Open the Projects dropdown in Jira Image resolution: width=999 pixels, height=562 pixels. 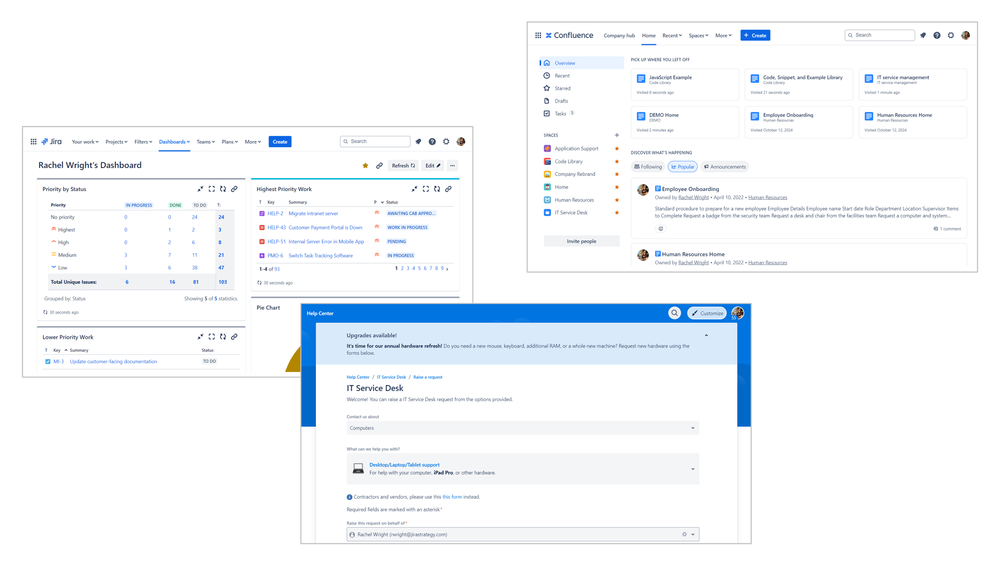(x=116, y=141)
